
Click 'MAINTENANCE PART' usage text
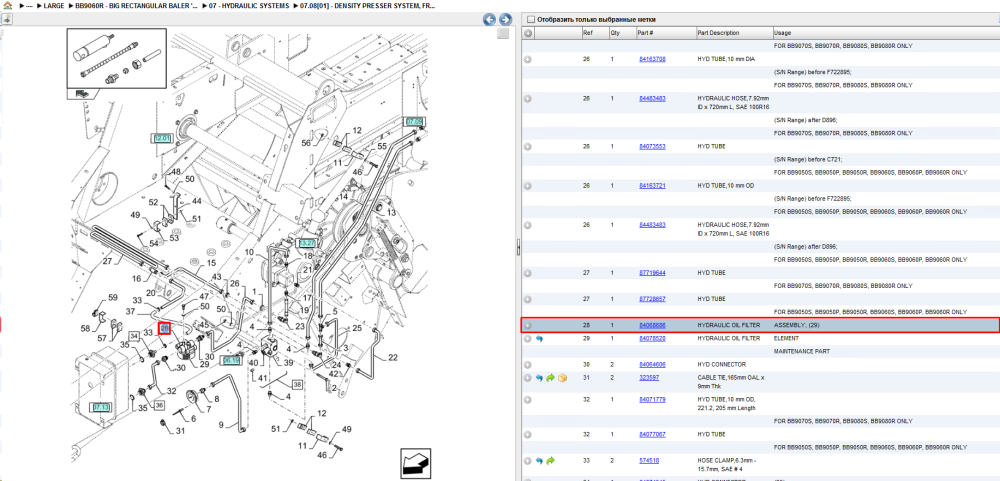802,352
